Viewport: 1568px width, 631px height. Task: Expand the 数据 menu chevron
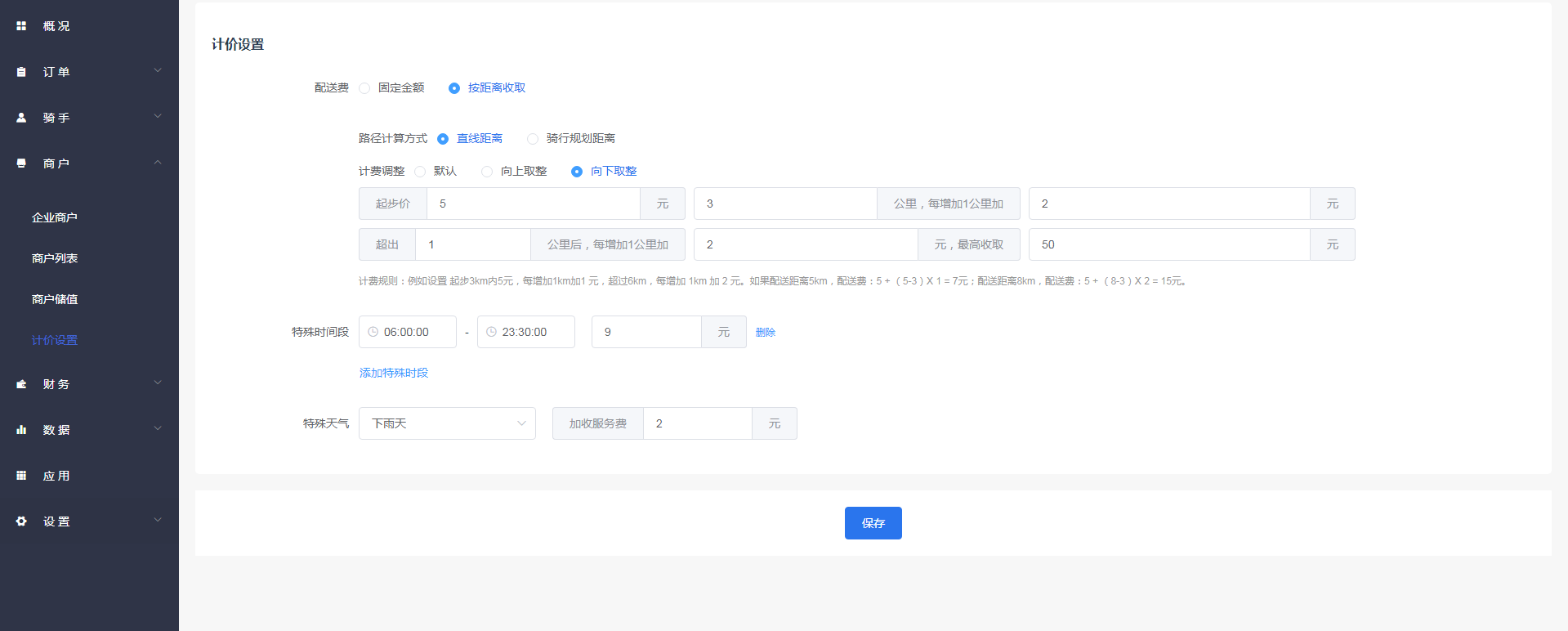coord(158,429)
